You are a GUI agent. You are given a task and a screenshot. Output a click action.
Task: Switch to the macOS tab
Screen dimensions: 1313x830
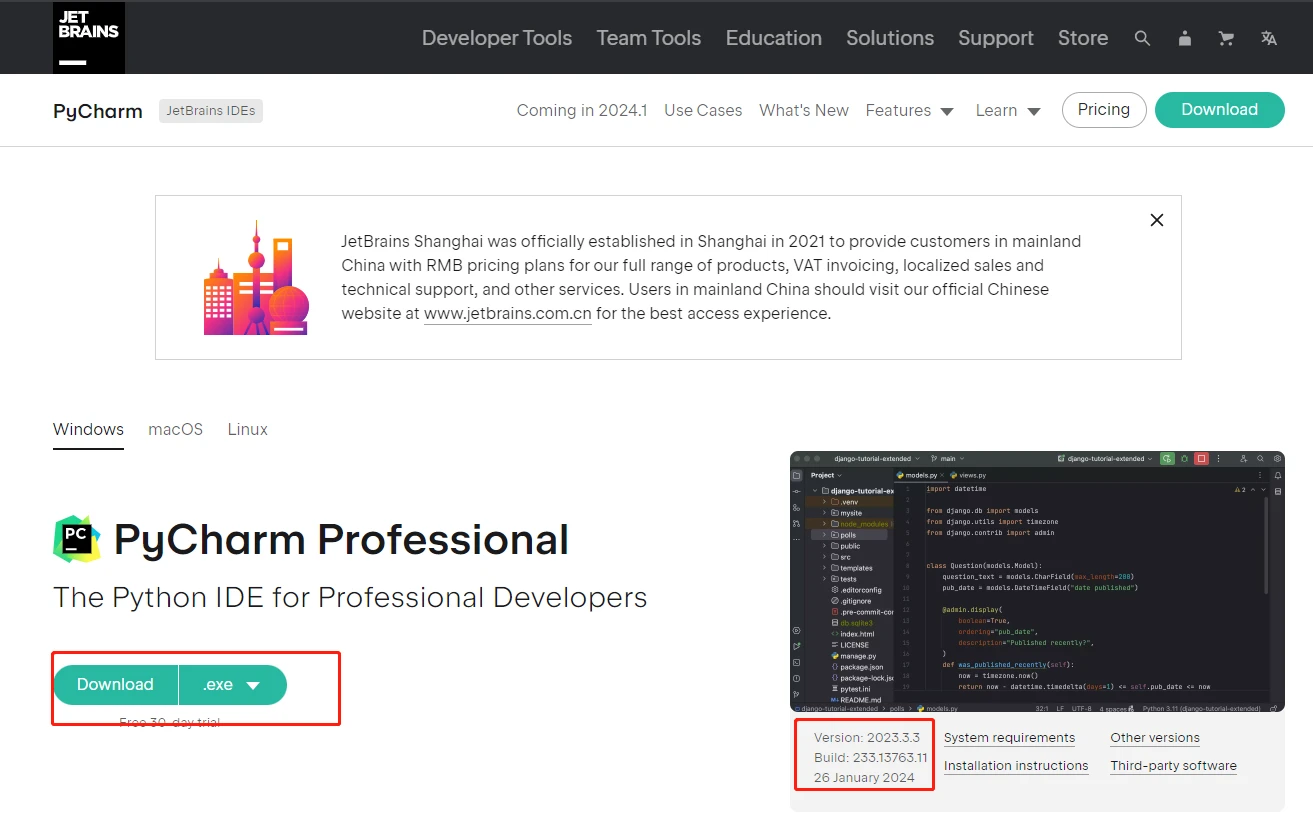[176, 429]
